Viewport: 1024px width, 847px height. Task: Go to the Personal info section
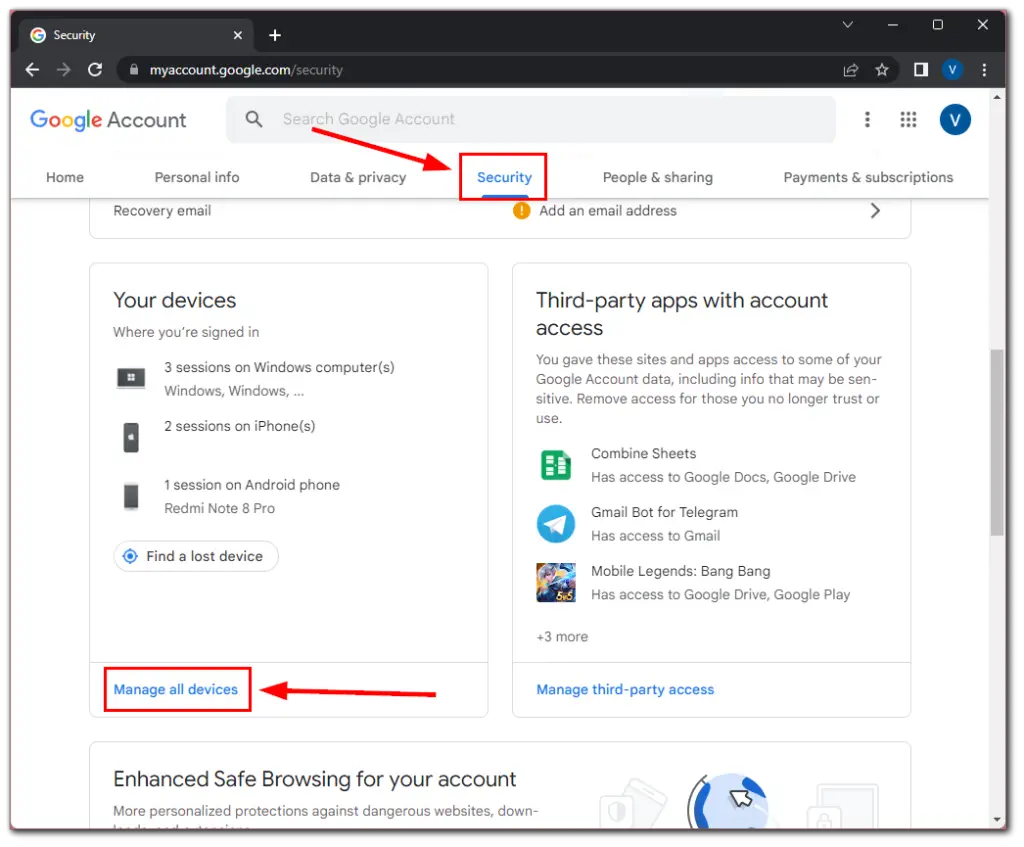pos(197,177)
